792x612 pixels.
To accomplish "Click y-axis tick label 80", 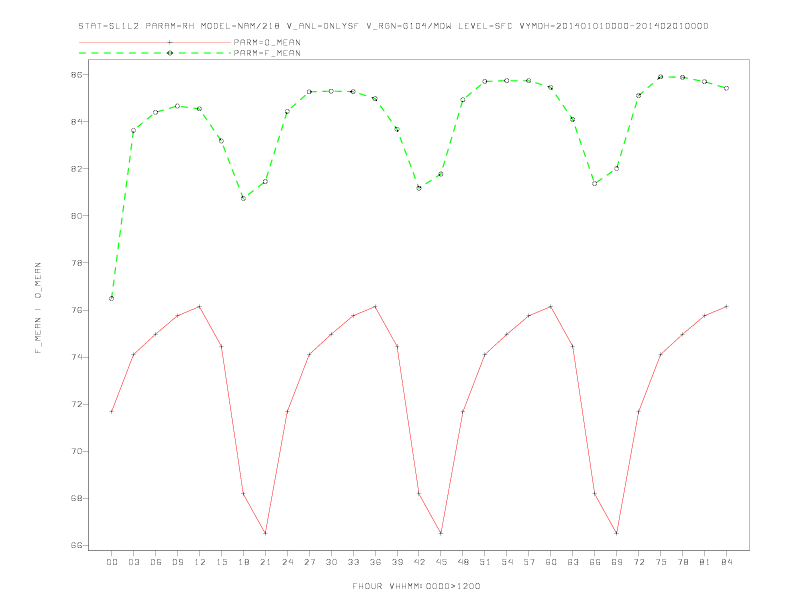I will pos(76,216).
